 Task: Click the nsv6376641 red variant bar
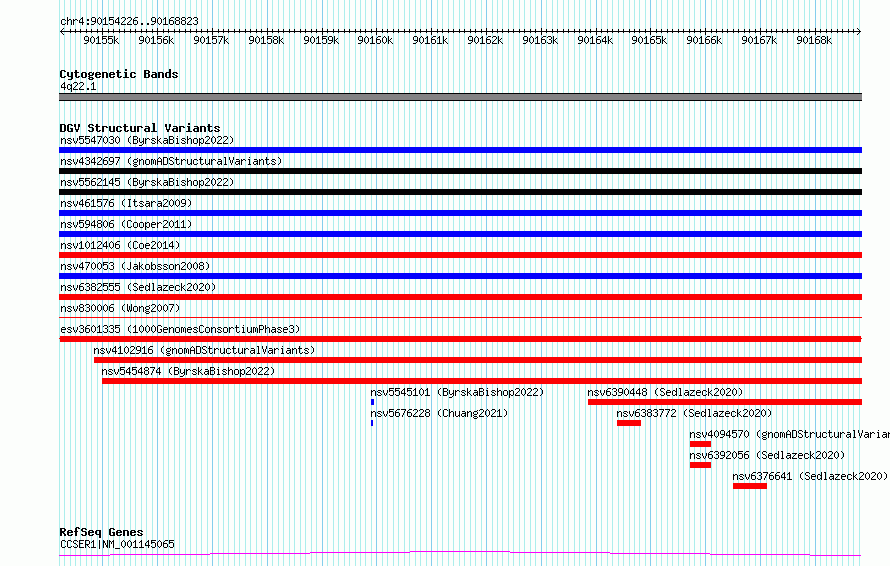750,486
